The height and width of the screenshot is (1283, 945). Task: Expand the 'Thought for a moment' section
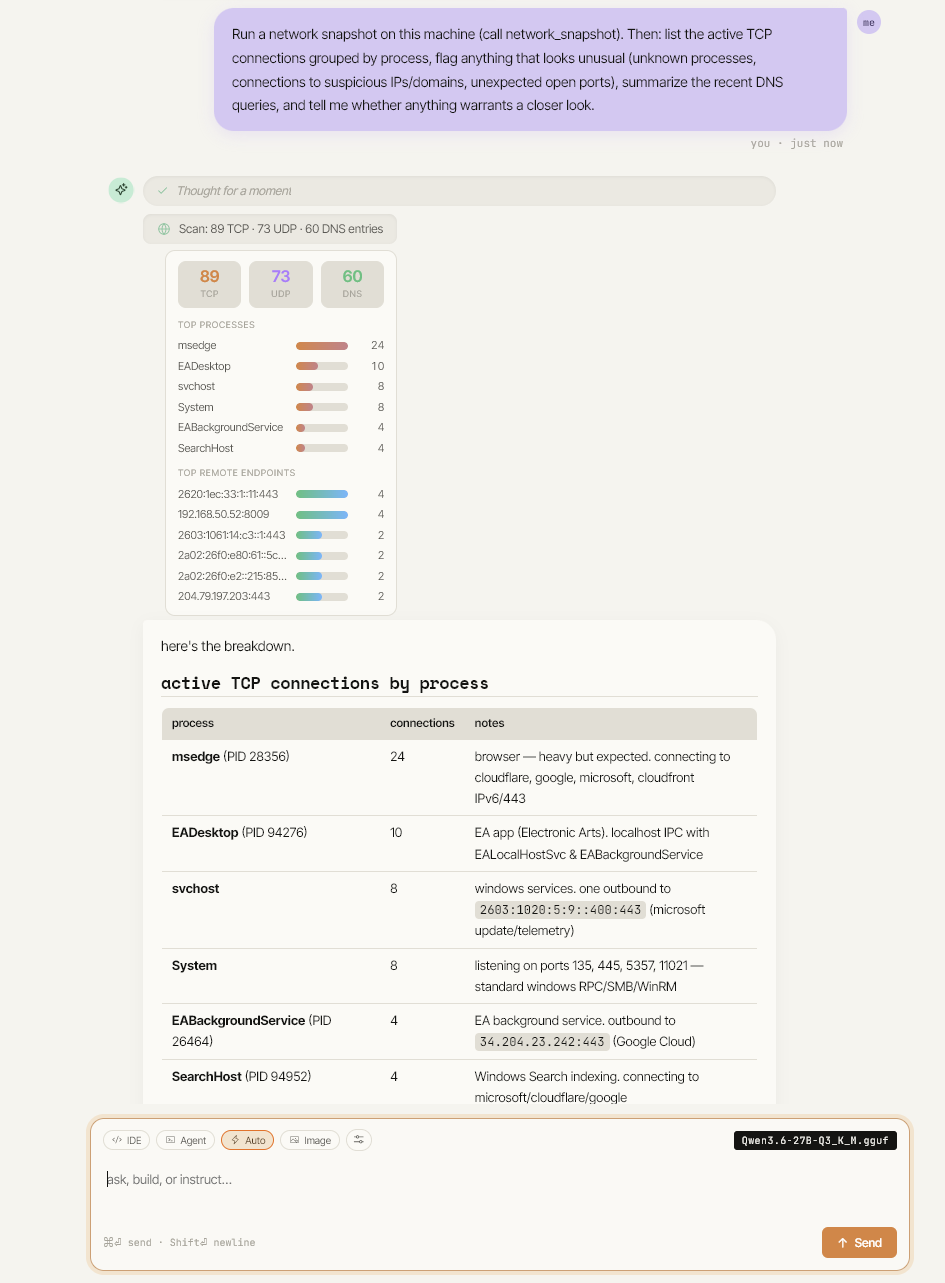pyautogui.click(x=459, y=191)
